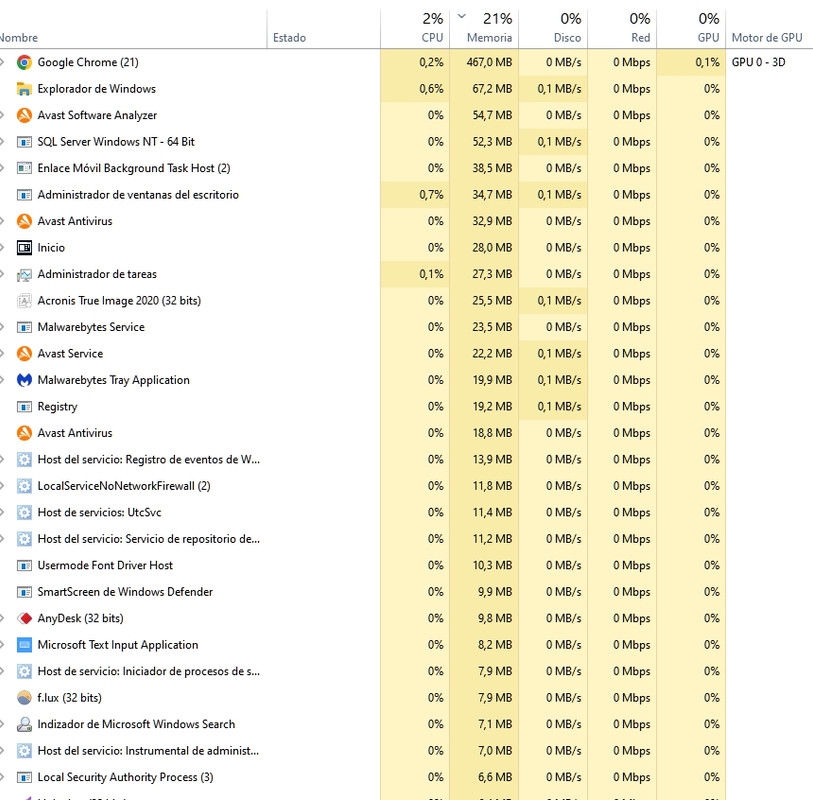Select Usermode Font Driver Host name

click(105, 565)
